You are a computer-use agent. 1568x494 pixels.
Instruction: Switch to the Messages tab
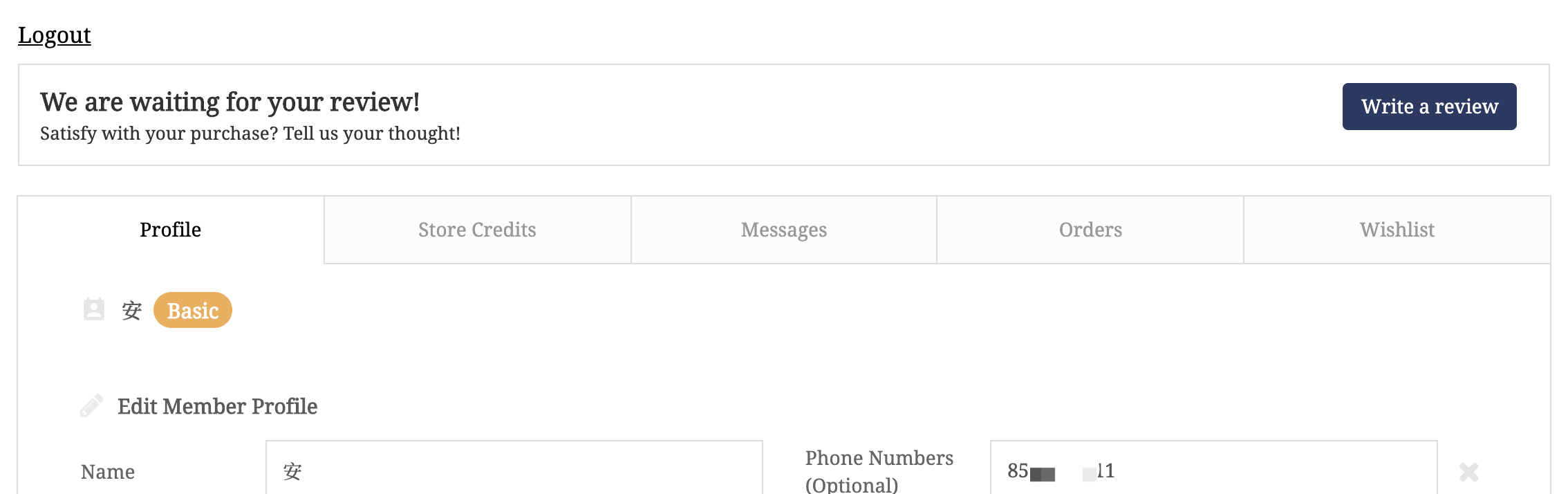(x=784, y=230)
